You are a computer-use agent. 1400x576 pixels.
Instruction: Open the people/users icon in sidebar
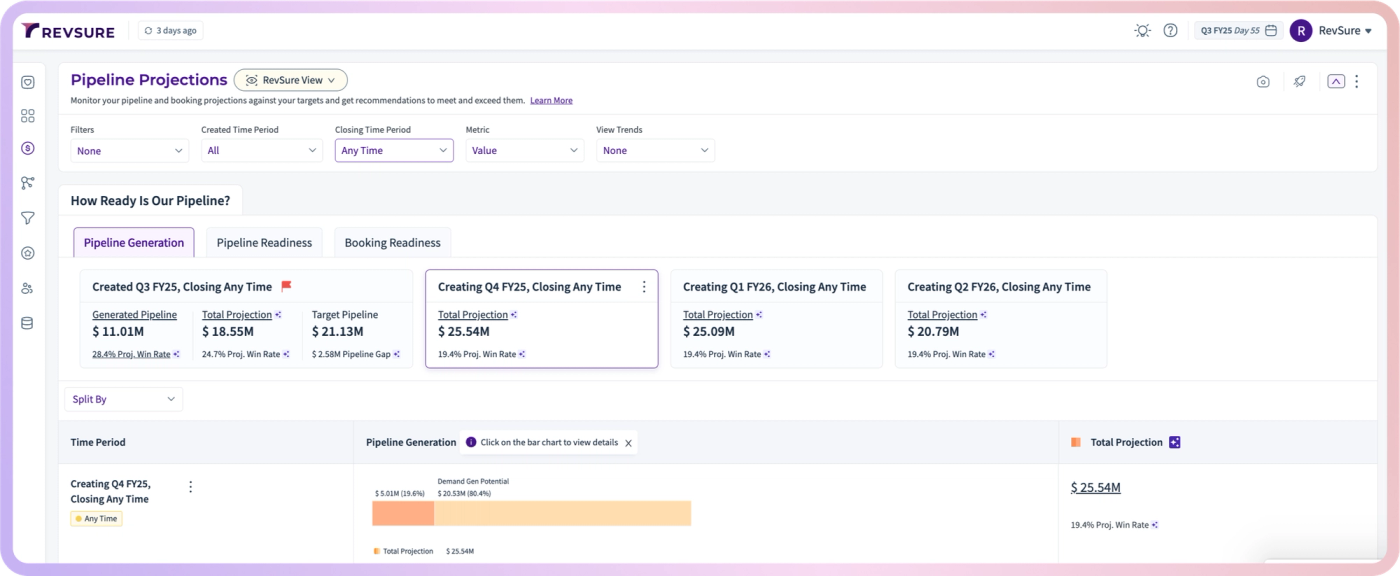28,288
